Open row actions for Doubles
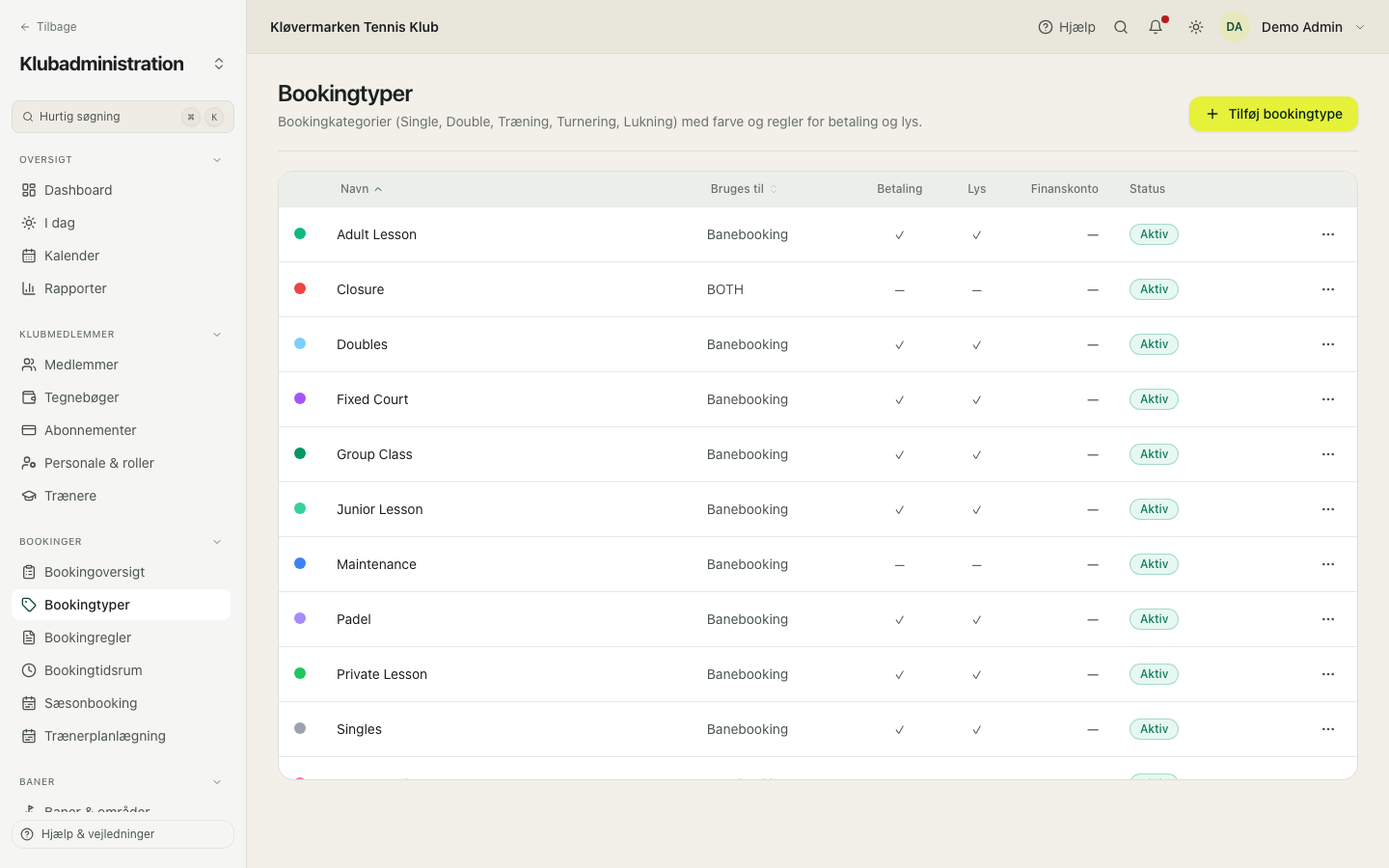This screenshot has height=868, width=1389. [x=1328, y=344]
